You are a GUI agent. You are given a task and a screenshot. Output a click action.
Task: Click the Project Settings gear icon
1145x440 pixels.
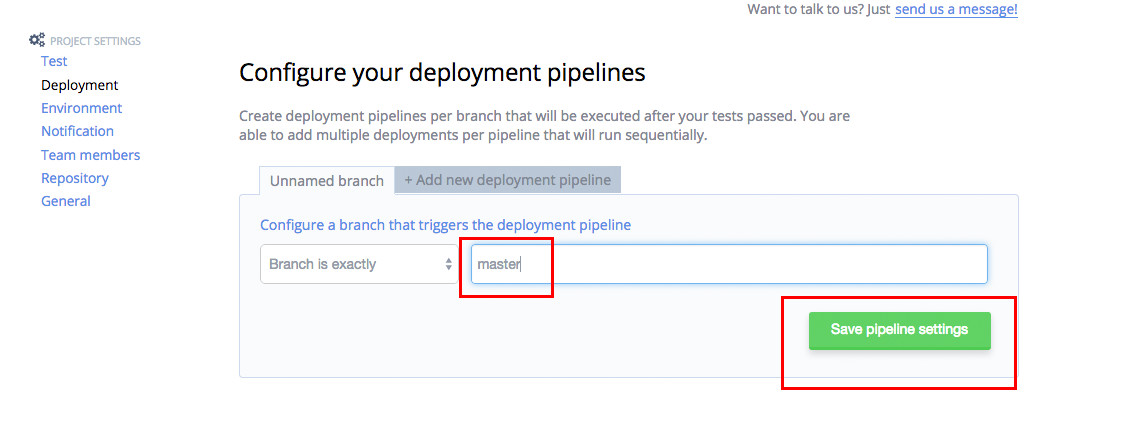(x=36, y=40)
